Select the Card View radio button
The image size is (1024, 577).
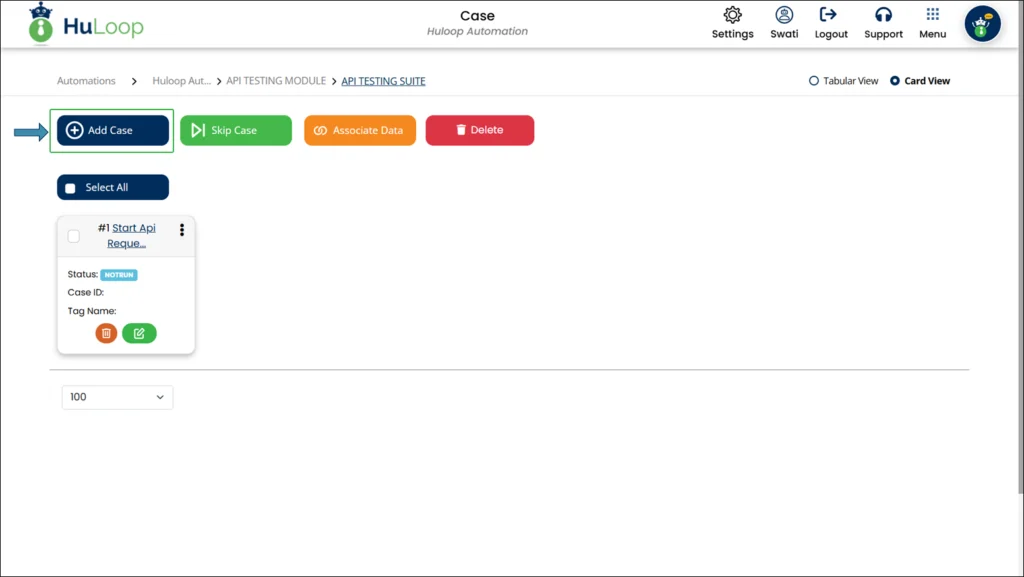pos(895,81)
